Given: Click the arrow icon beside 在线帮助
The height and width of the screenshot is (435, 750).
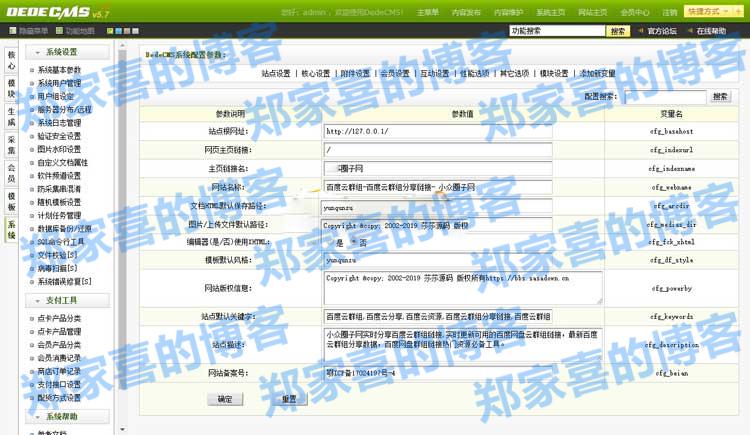Looking at the screenshot, I should tap(690, 31).
